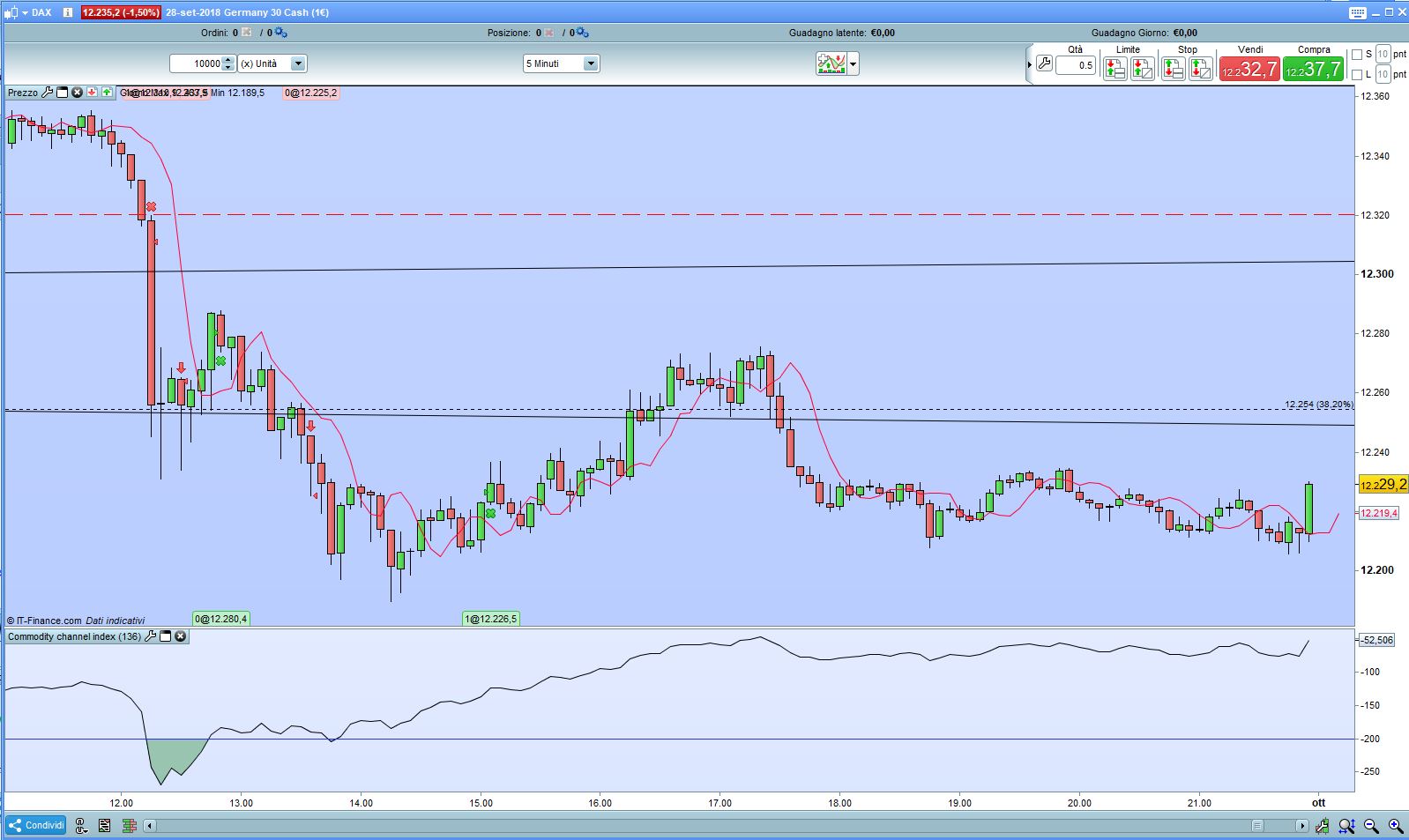This screenshot has width=1409, height=840.
Task: Click the cursor tool icon beside Condividi
Action: tap(81, 826)
